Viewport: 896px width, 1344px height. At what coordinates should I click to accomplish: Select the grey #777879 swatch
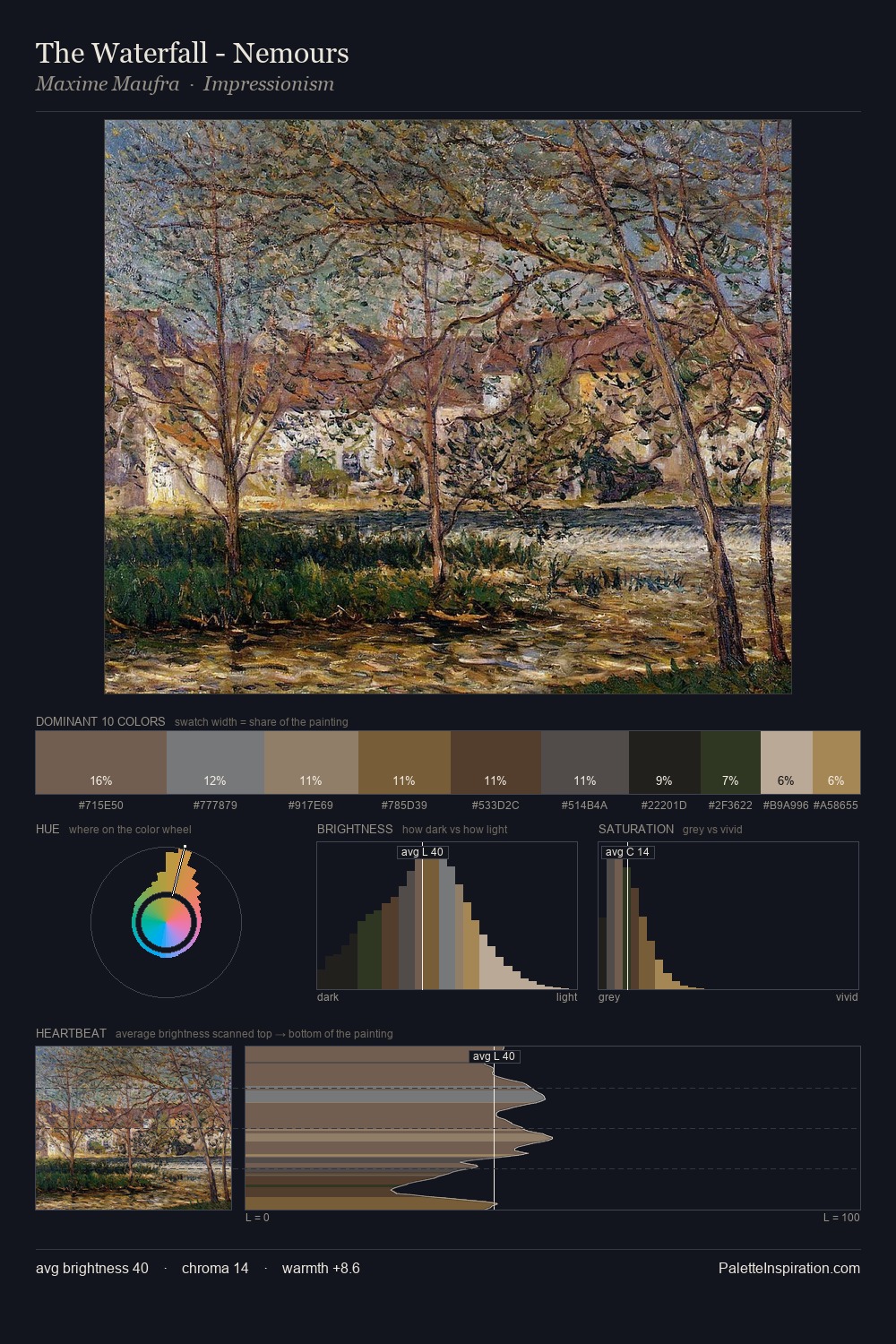point(215,762)
